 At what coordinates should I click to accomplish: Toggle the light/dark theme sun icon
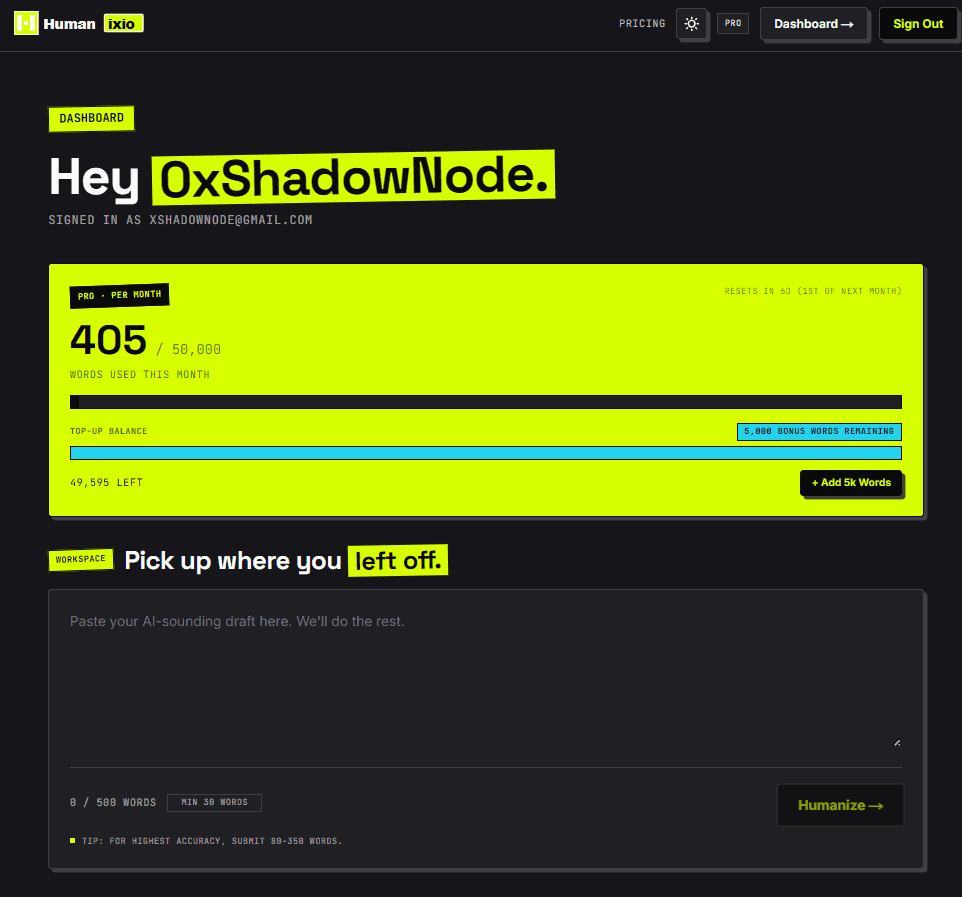691,24
